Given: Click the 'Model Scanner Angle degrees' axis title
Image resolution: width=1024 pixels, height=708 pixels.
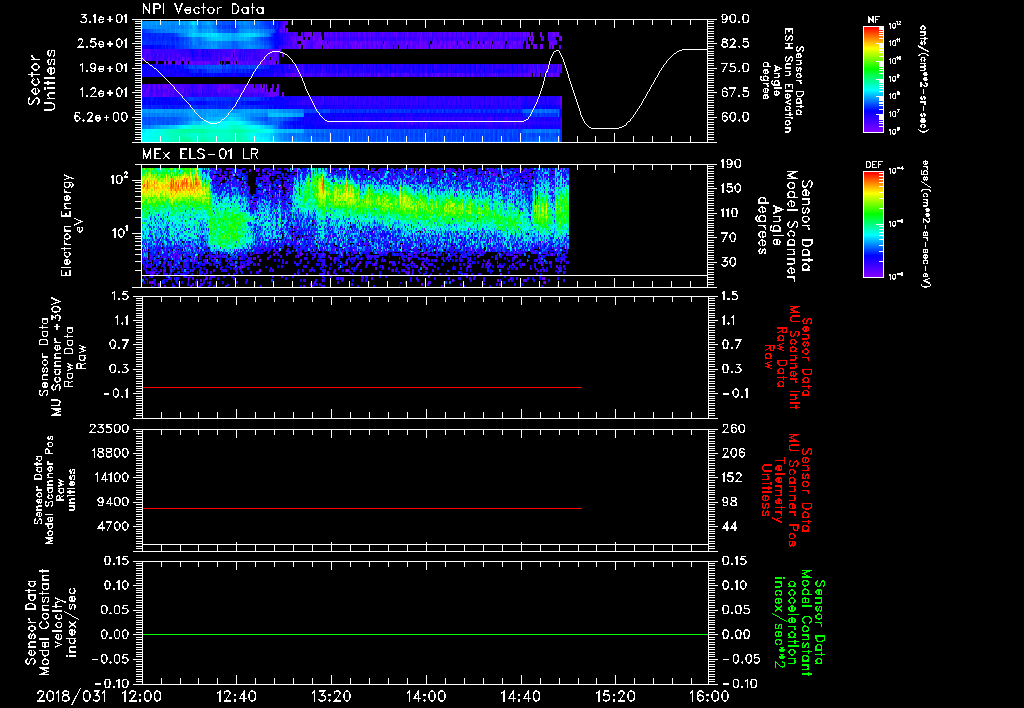Looking at the screenshot, I should pyautogui.click(x=784, y=225).
